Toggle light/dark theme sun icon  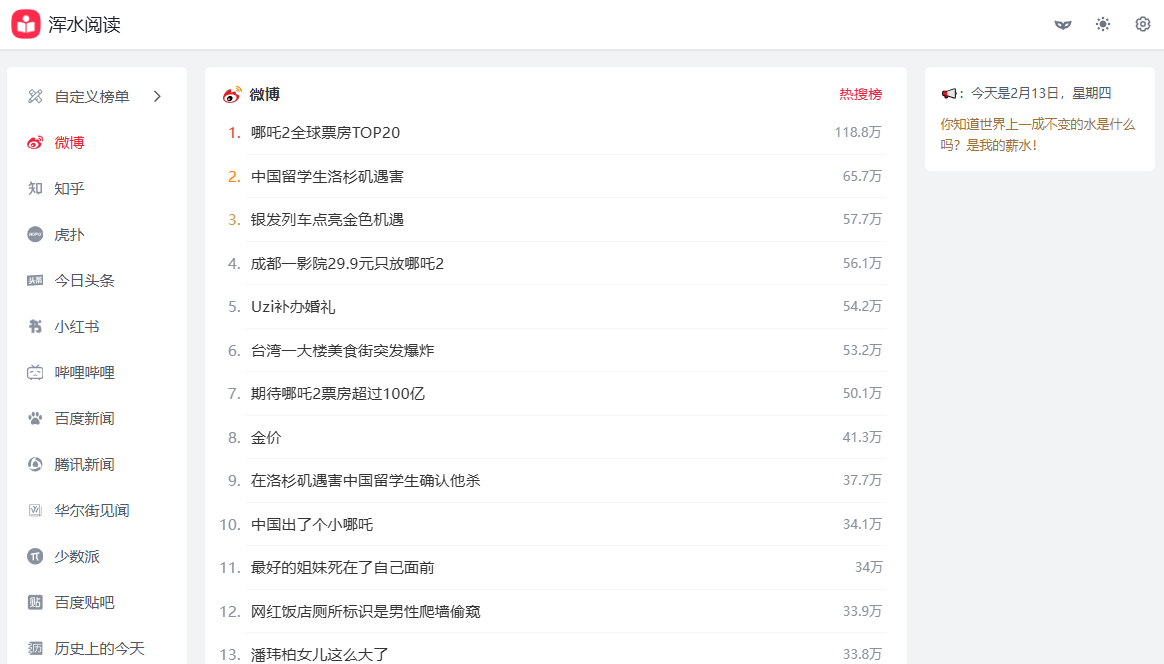point(1103,25)
